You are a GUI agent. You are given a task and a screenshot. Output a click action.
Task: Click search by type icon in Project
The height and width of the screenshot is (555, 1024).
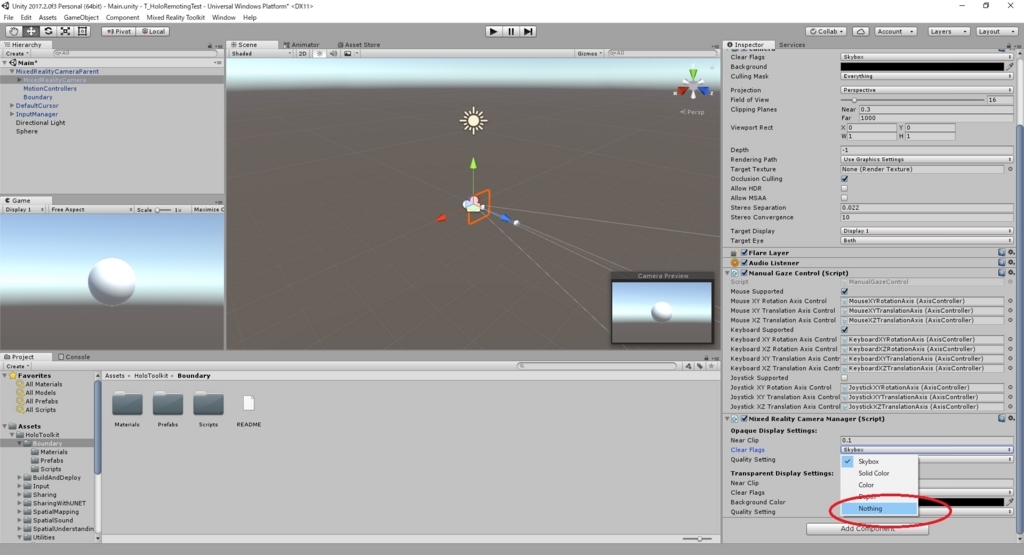(688, 366)
